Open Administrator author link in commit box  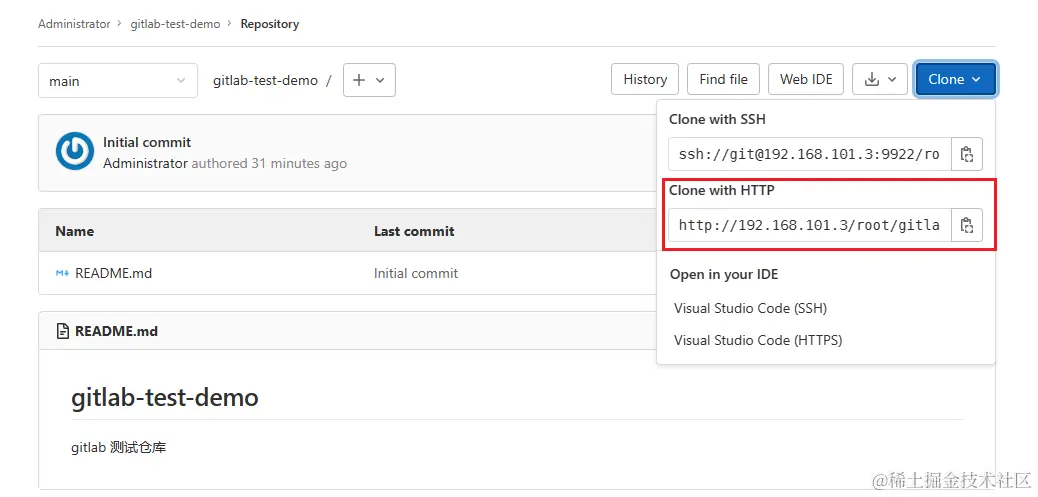[146, 163]
